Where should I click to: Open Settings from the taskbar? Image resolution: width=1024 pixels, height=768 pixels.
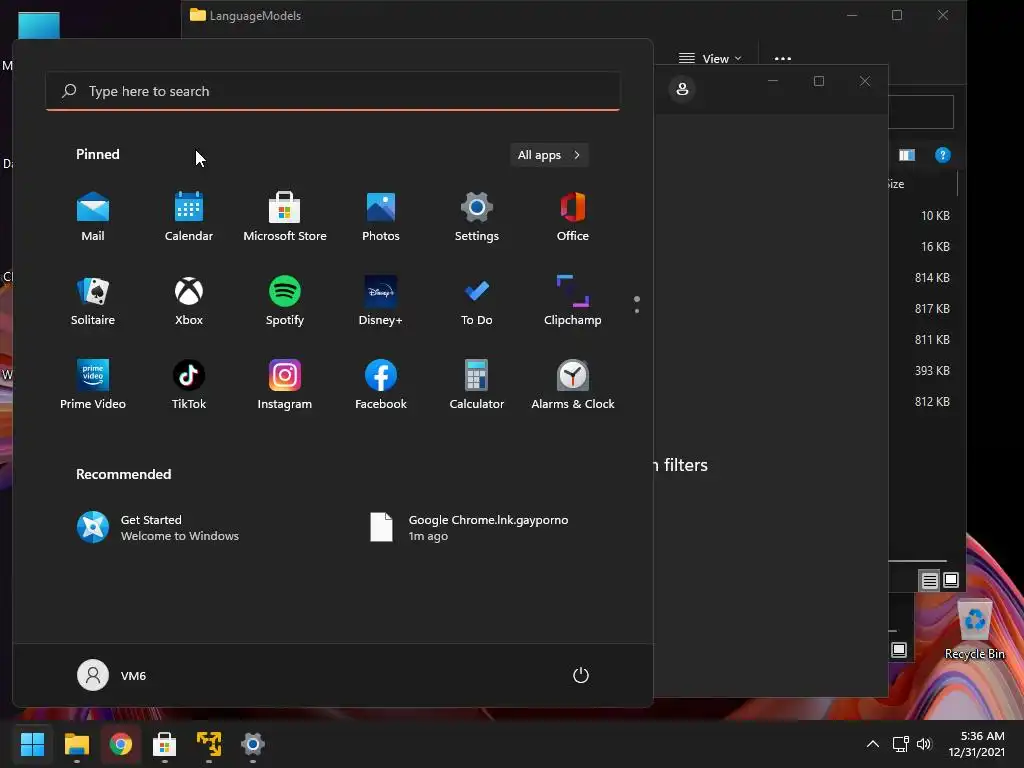[253, 744]
